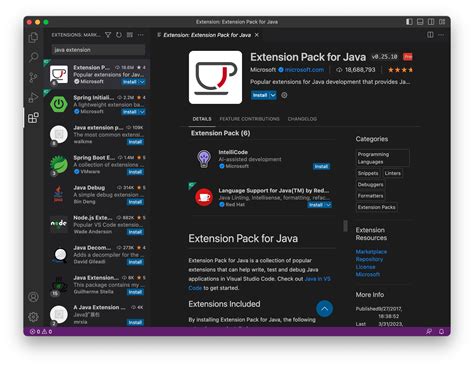Click the star rating in extension header
Viewport: 474px width, 367px height.
401,70
